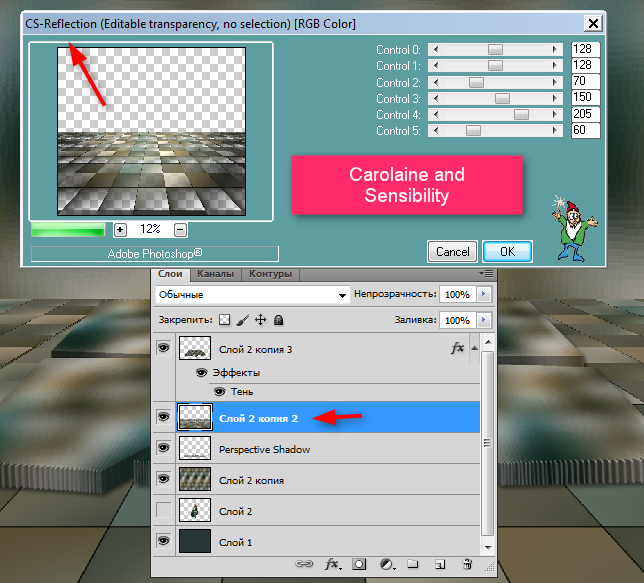Hide layer Слой 1
This screenshot has width=644, height=583.
[x=163, y=541]
